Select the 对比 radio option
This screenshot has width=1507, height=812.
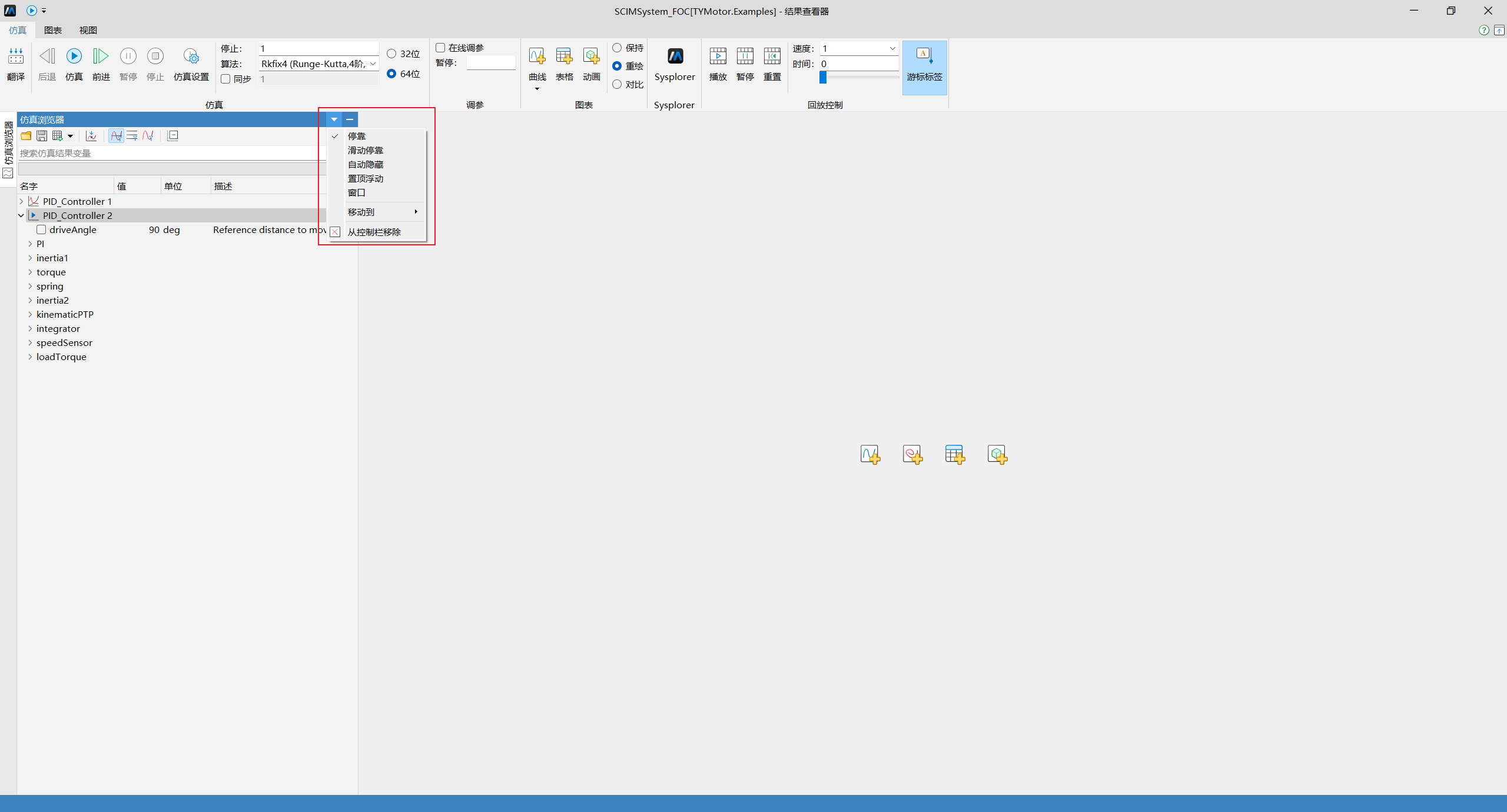coord(617,84)
